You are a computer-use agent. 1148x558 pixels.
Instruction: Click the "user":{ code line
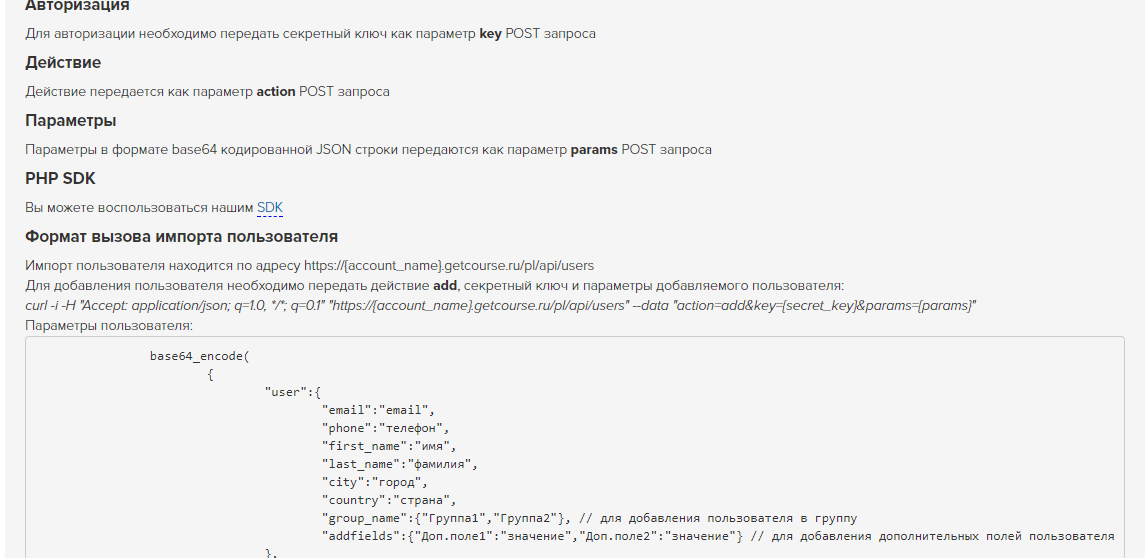(x=293, y=393)
